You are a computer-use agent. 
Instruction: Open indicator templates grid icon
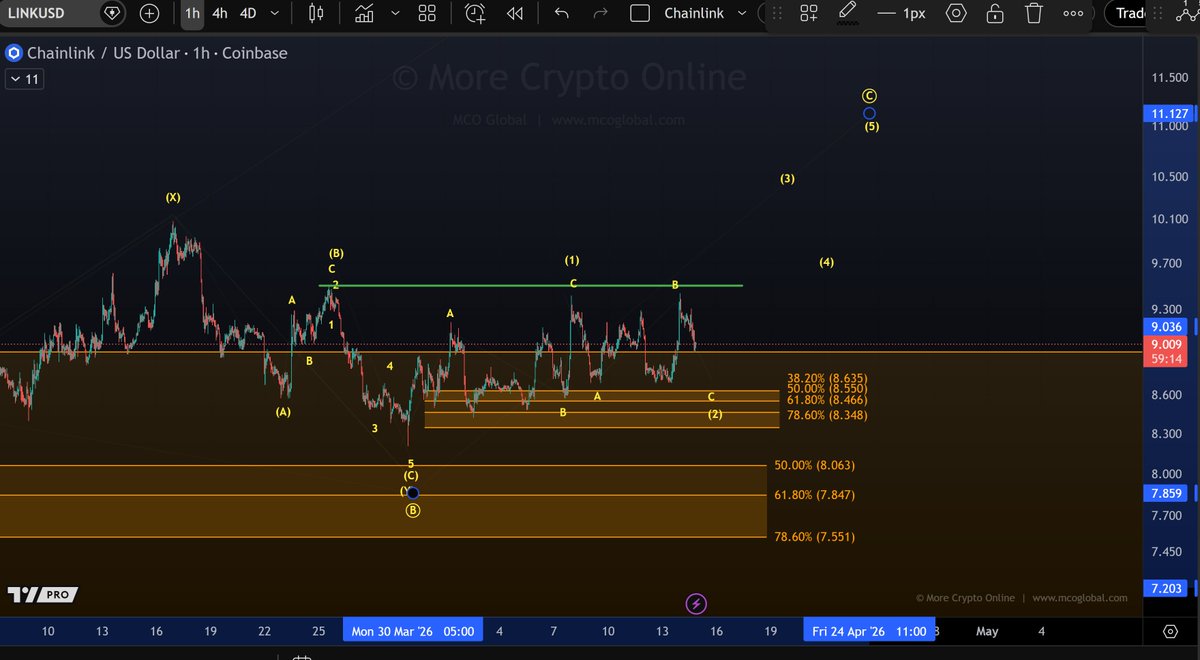point(427,14)
